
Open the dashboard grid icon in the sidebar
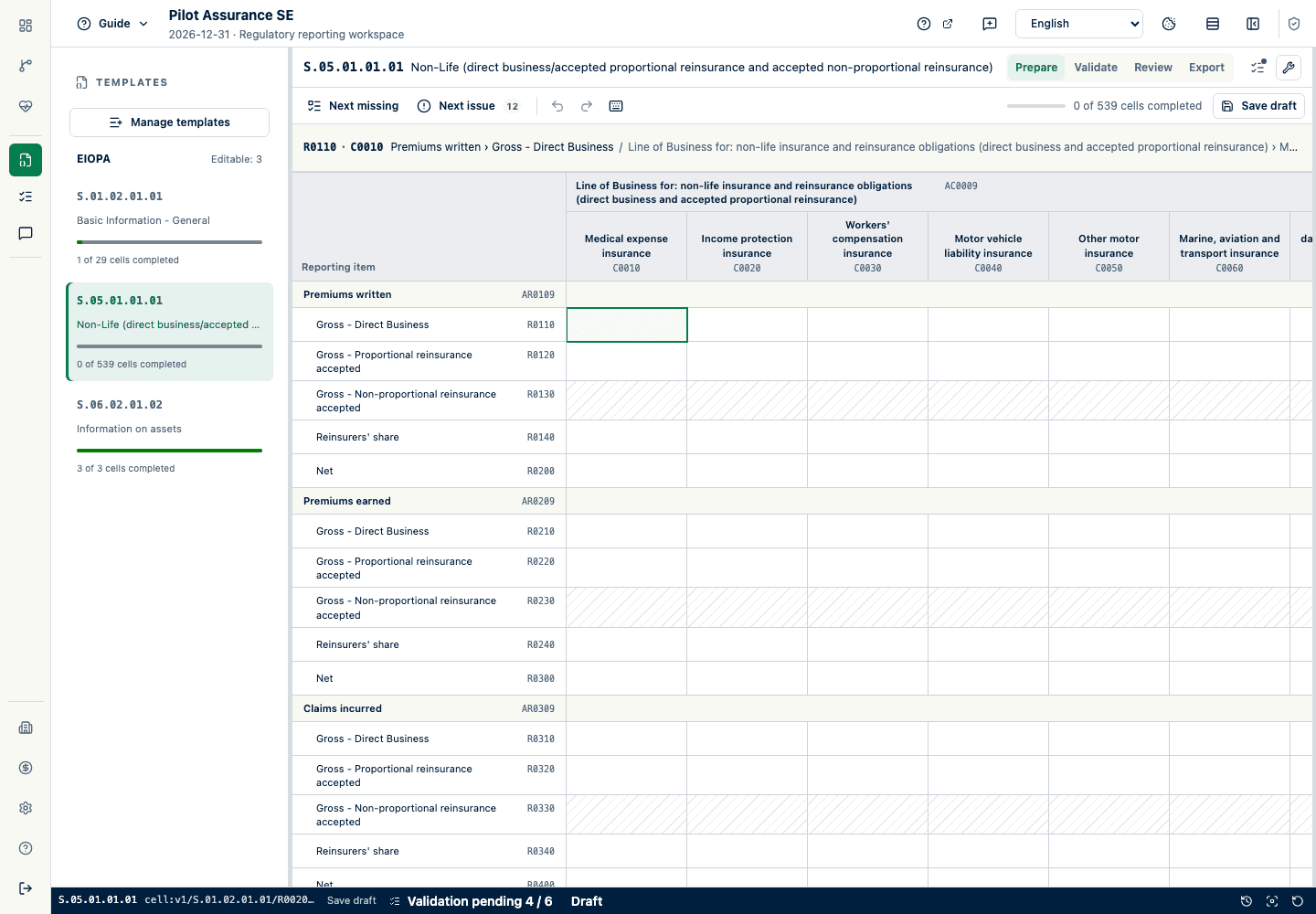point(26,26)
